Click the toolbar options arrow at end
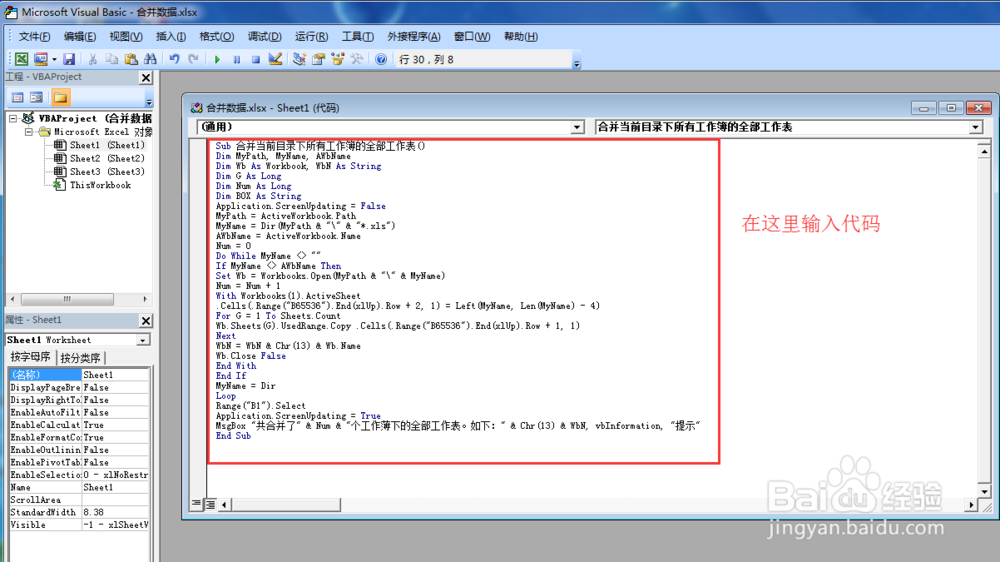 pyautogui.click(x=577, y=64)
